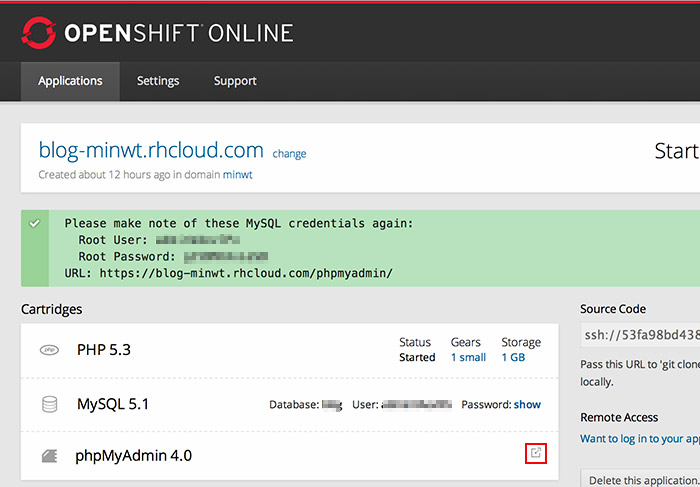Click the Remote Access heading

point(619,417)
